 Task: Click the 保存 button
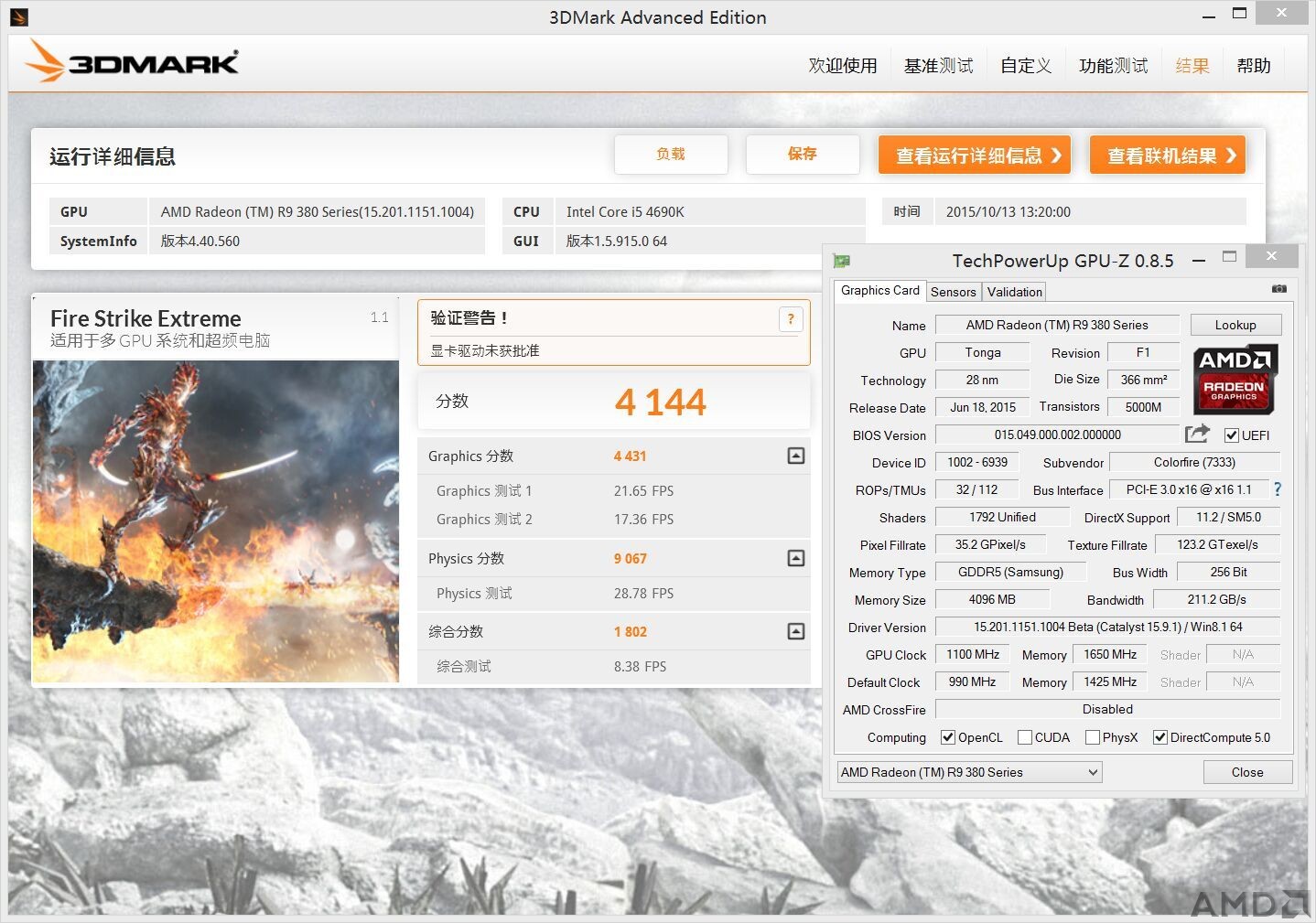(803, 155)
